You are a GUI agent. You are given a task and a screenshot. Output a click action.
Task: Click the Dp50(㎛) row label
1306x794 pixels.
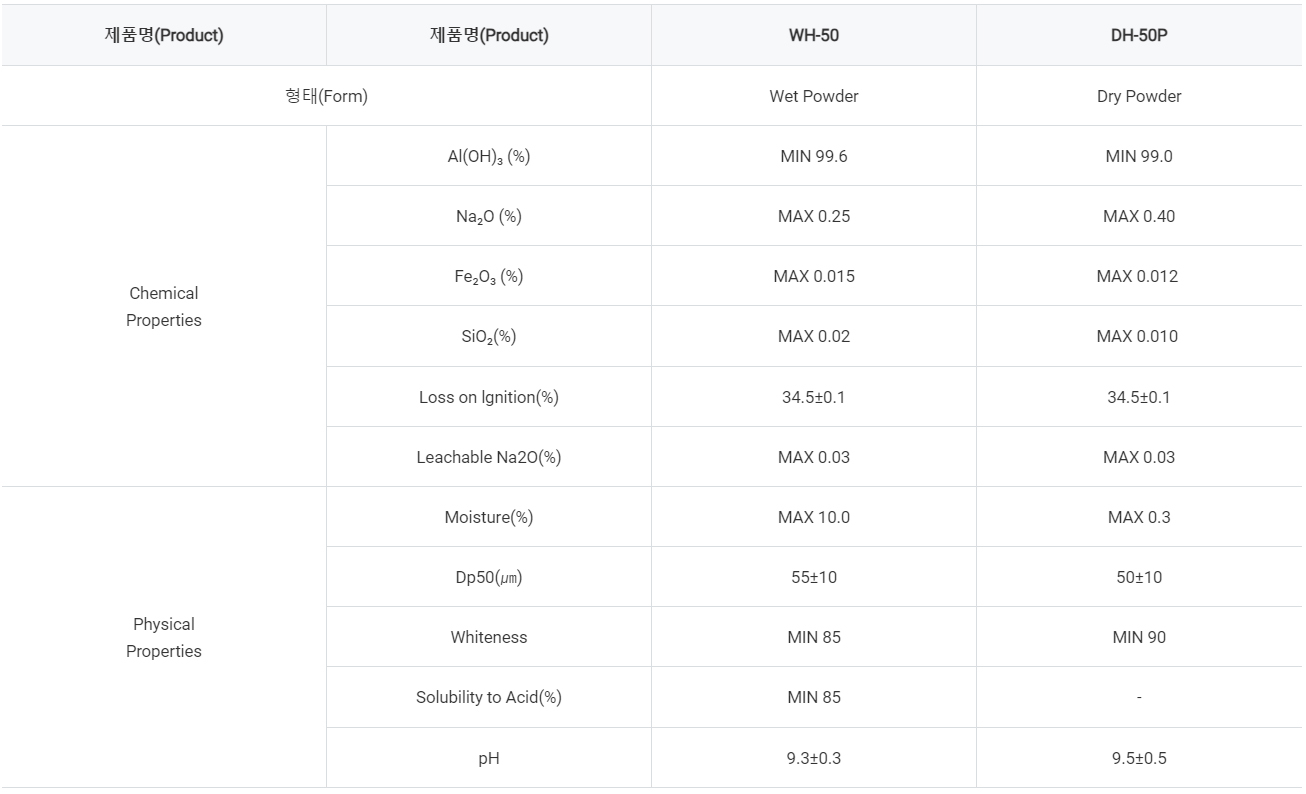coord(488,577)
